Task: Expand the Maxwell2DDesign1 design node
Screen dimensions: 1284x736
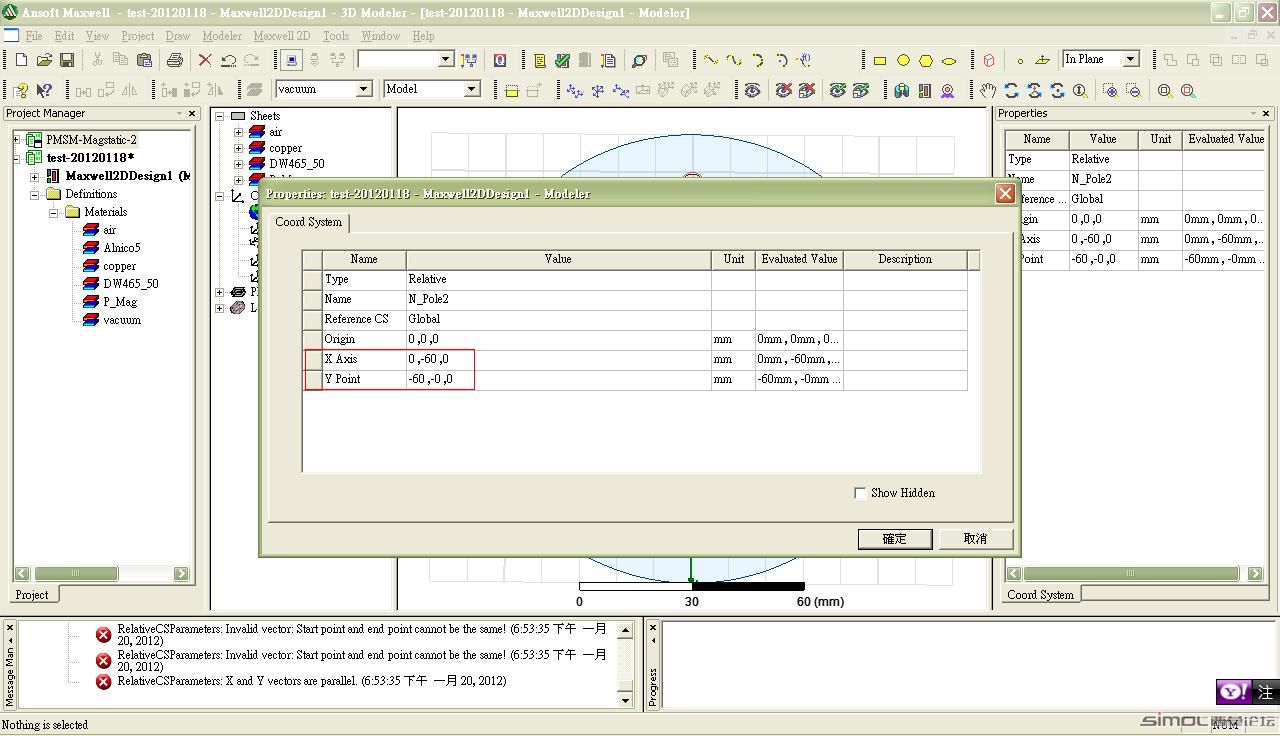Action: click(35, 176)
